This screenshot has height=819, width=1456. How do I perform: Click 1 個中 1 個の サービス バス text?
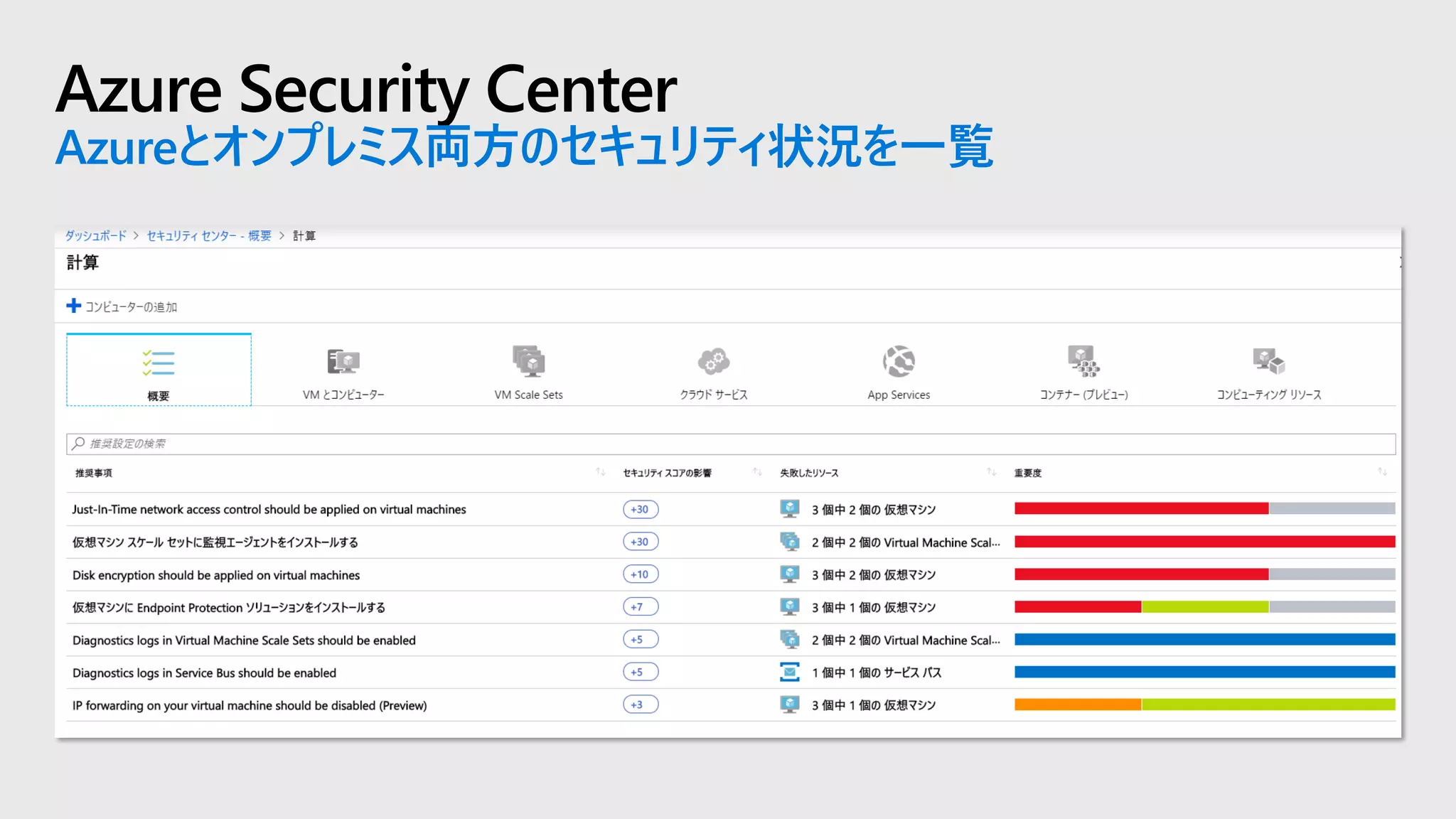click(877, 673)
